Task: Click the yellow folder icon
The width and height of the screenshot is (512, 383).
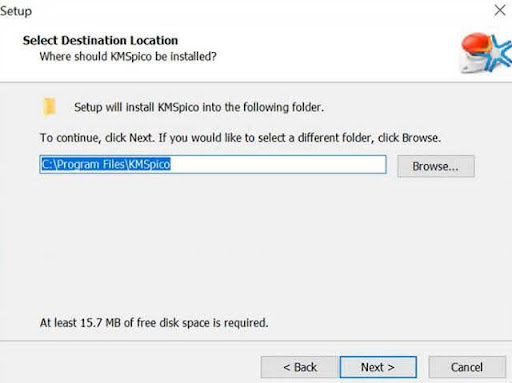Action: point(49,107)
